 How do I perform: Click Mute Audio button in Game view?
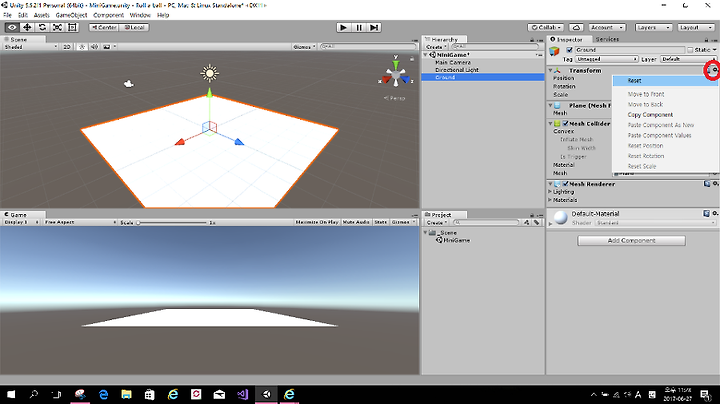(356, 222)
